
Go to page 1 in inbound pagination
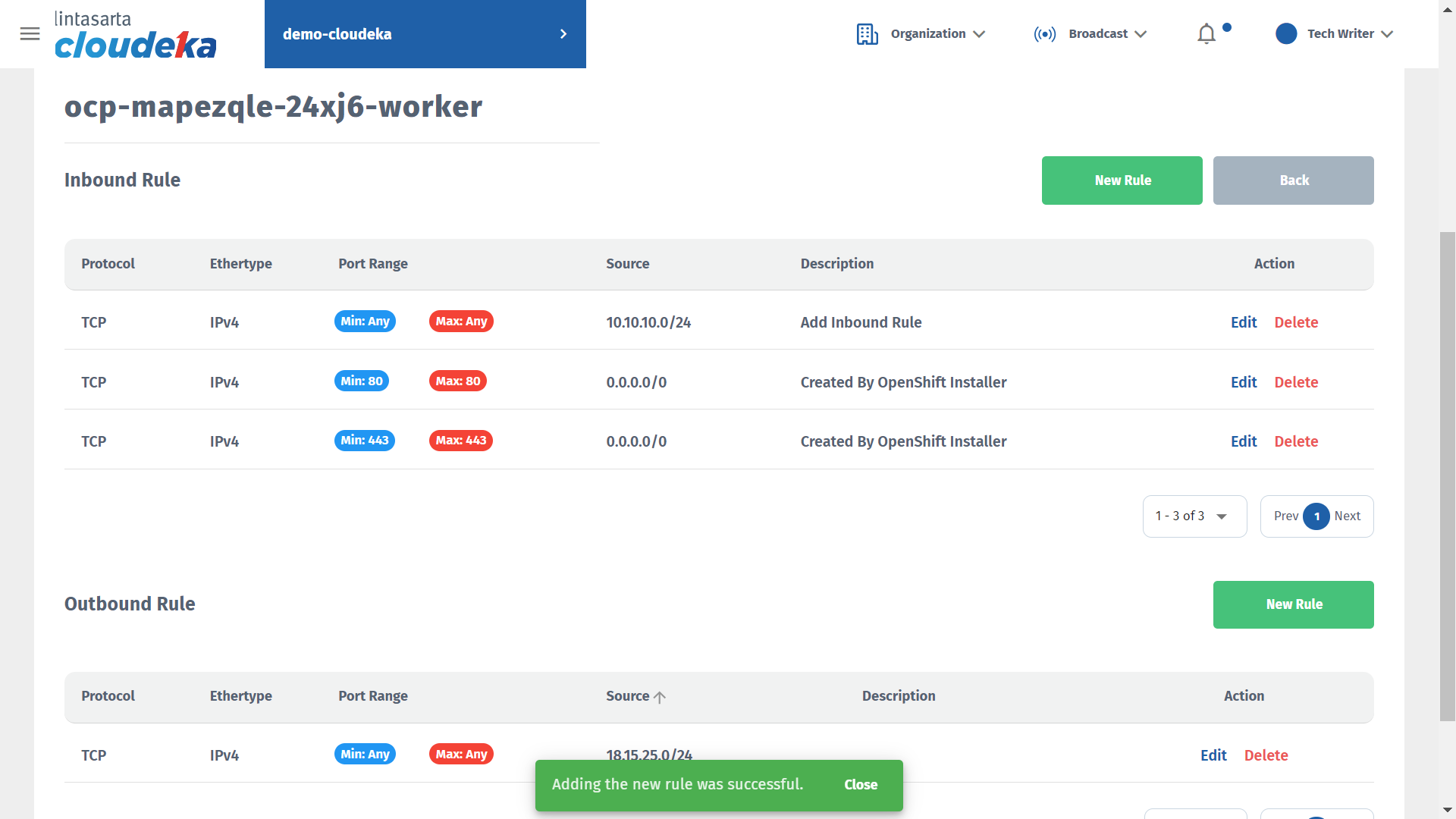click(1316, 516)
